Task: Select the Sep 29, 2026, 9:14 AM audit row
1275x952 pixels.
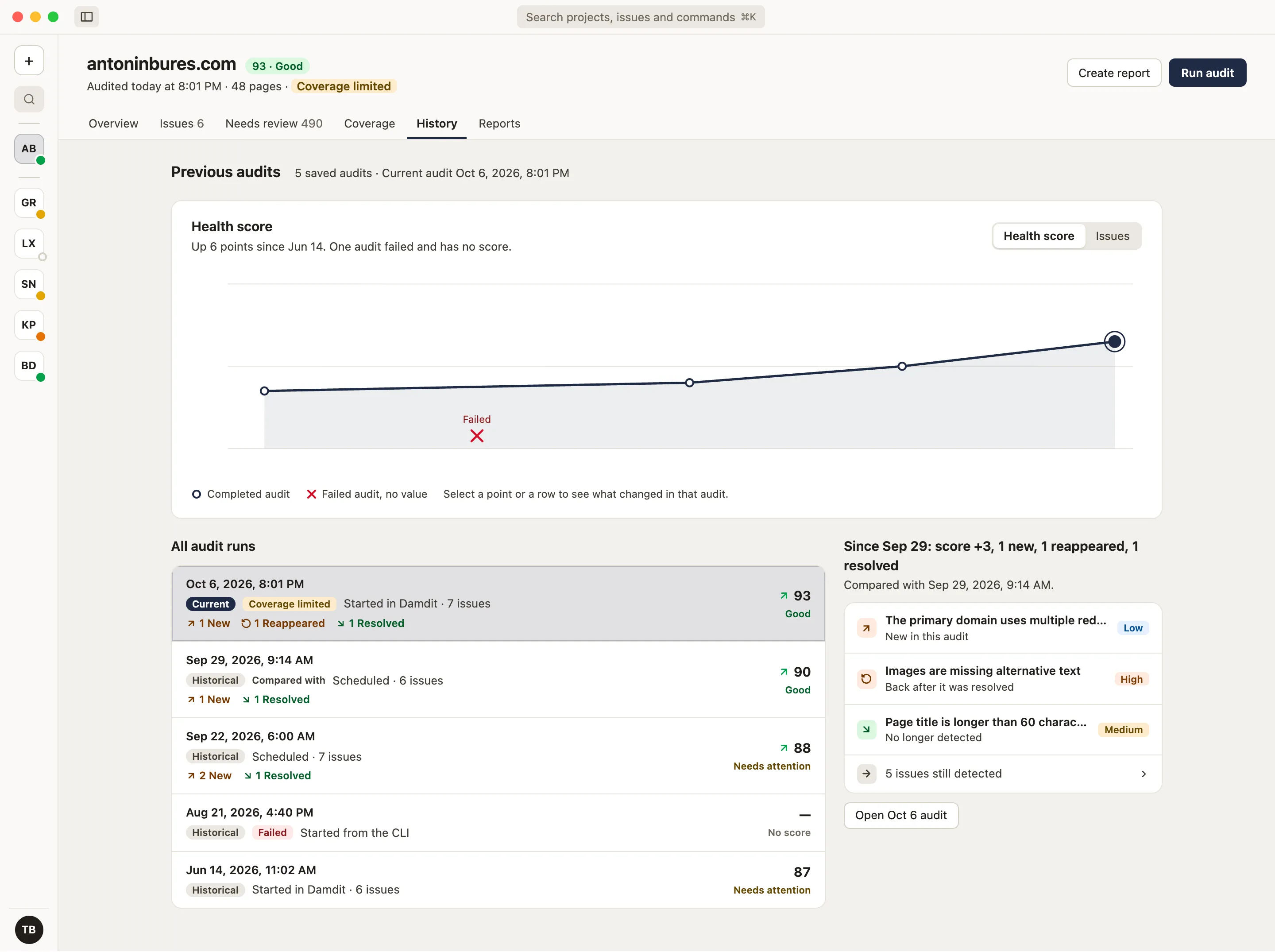Action: click(x=498, y=680)
